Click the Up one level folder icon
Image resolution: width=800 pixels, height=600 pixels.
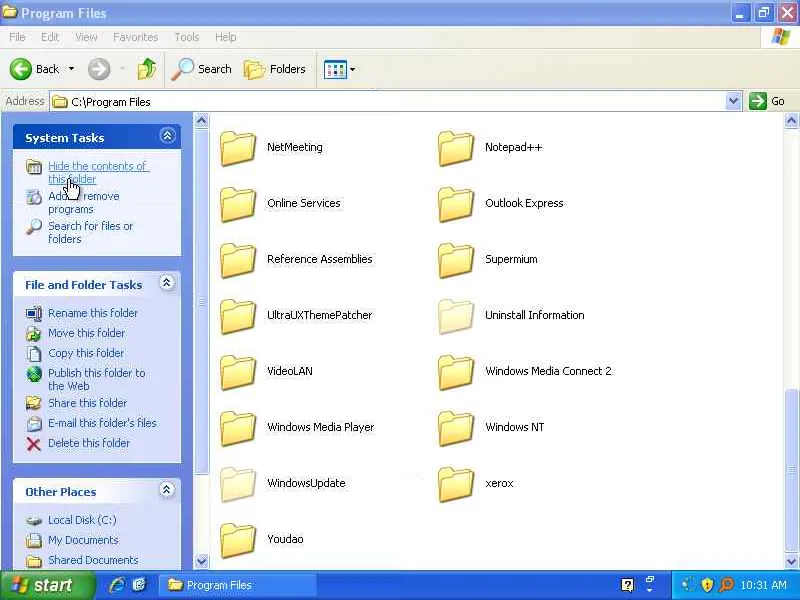[147, 69]
